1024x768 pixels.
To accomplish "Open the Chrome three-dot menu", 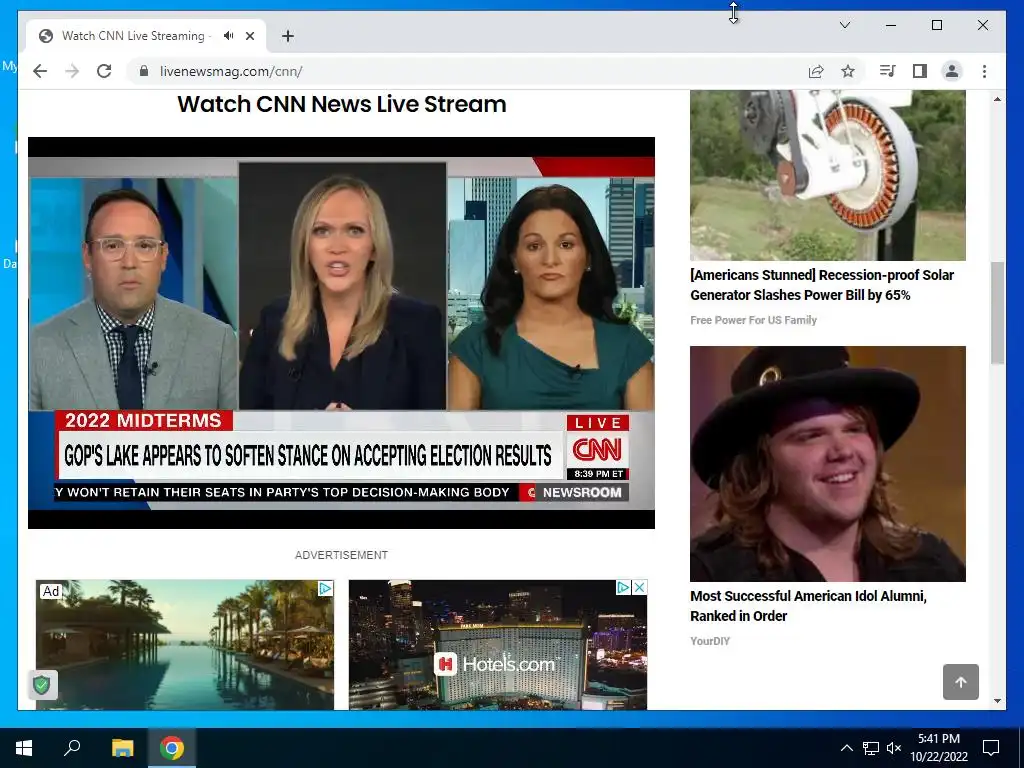I will [984, 71].
